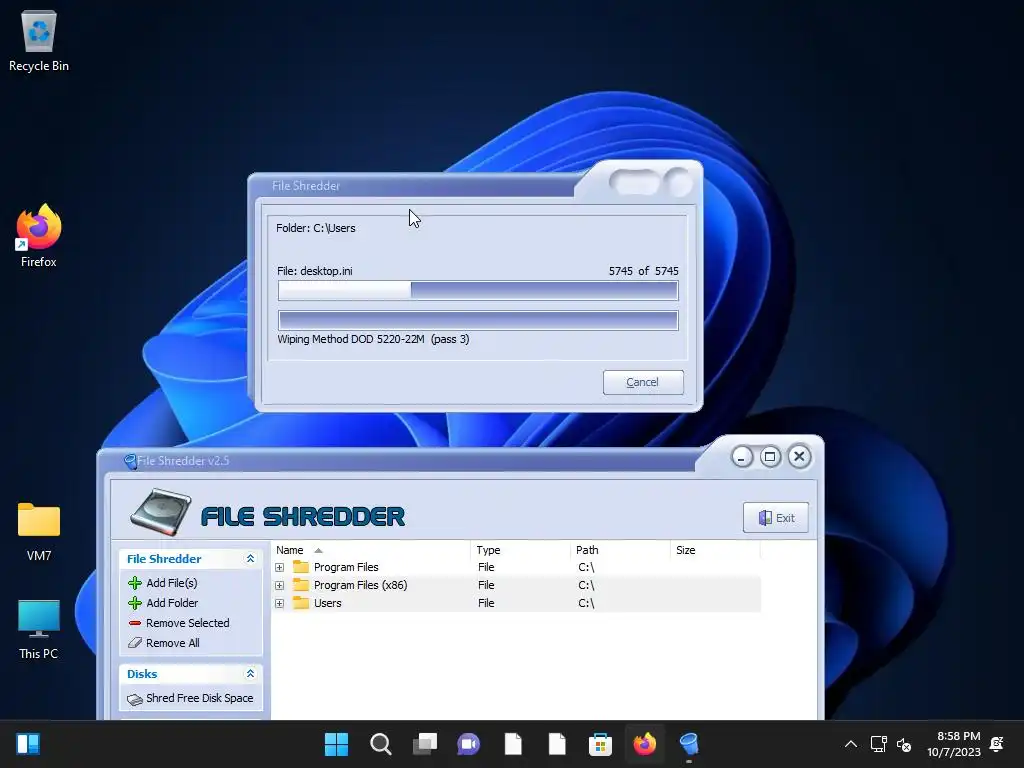The height and width of the screenshot is (768, 1024).
Task: Expand the Program Files (x86) tree node
Action: pos(280,585)
